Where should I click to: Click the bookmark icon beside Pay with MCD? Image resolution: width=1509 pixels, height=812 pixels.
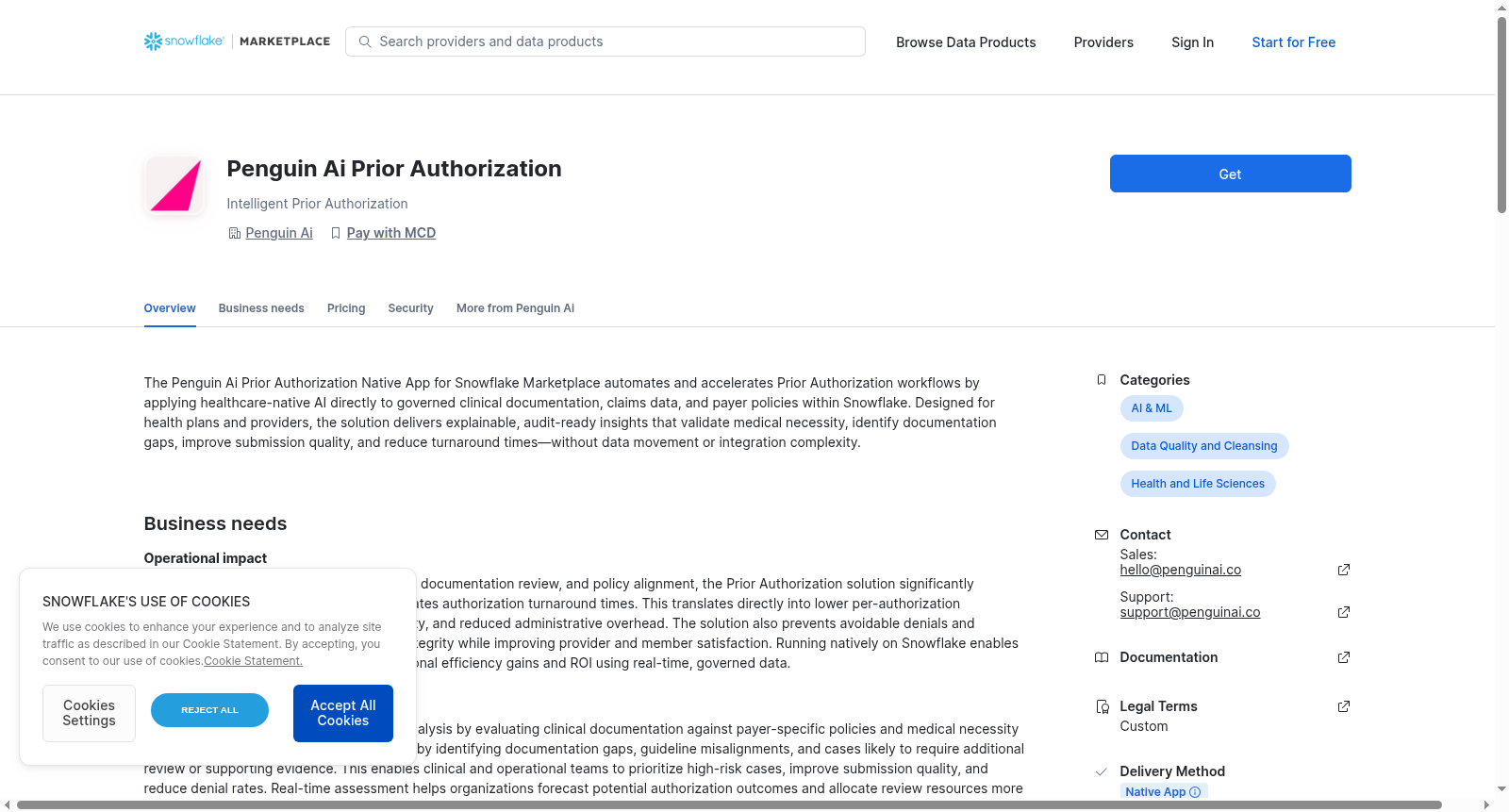[x=336, y=233]
